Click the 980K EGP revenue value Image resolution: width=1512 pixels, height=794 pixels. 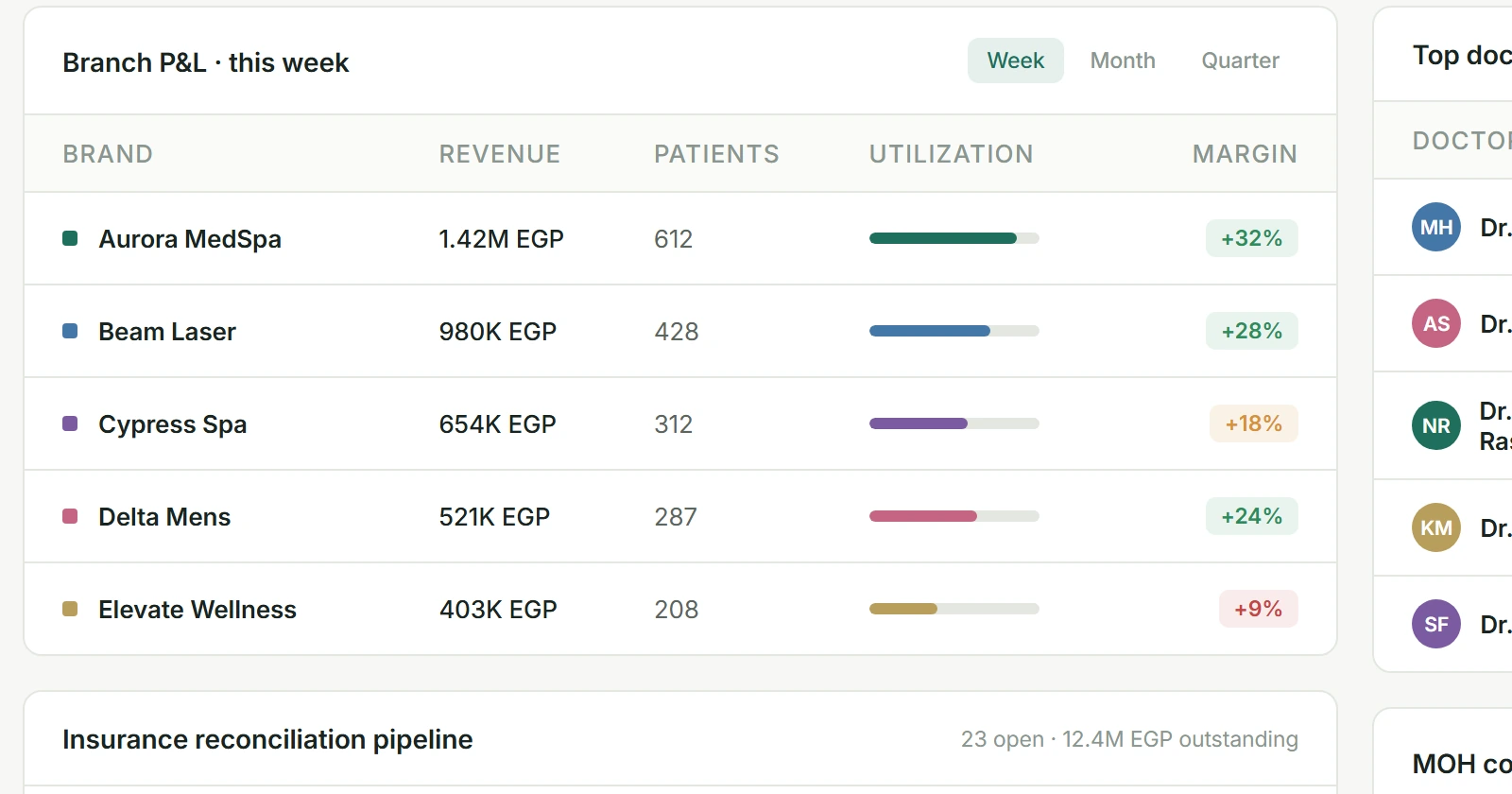coord(498,332)
